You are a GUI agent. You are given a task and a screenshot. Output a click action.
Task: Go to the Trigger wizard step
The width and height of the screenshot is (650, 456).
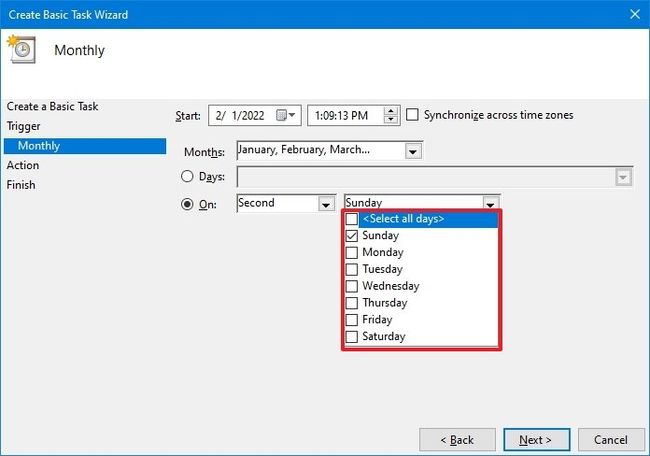[x=23, y=126]
